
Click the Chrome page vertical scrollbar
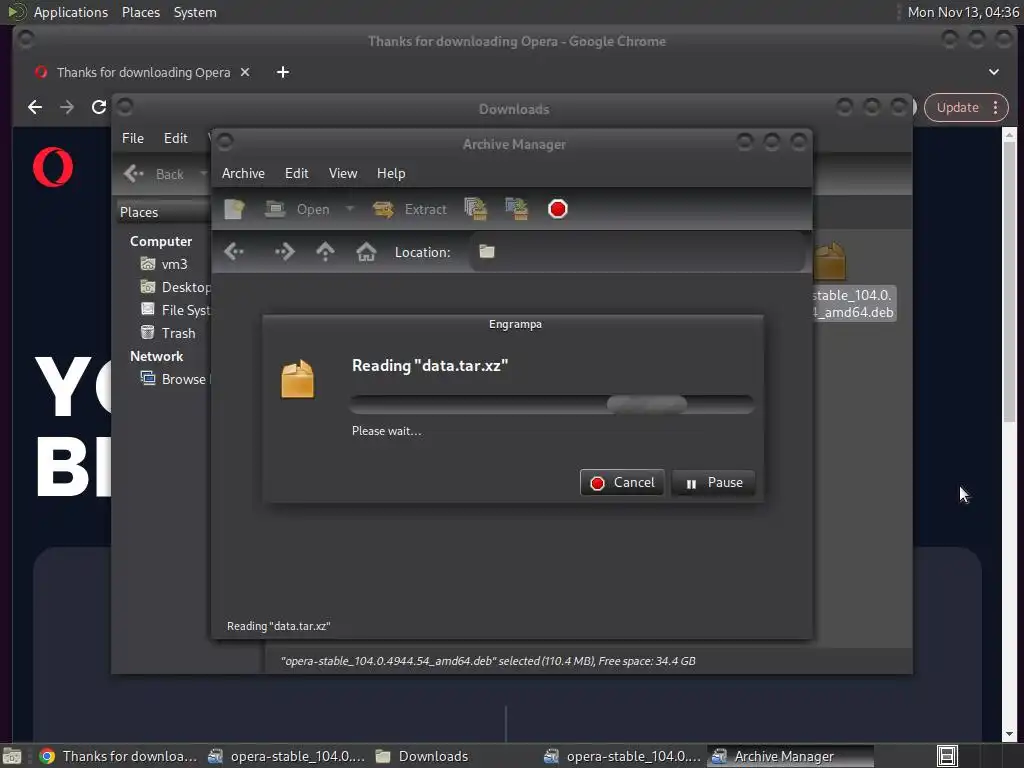point(1009,281)
